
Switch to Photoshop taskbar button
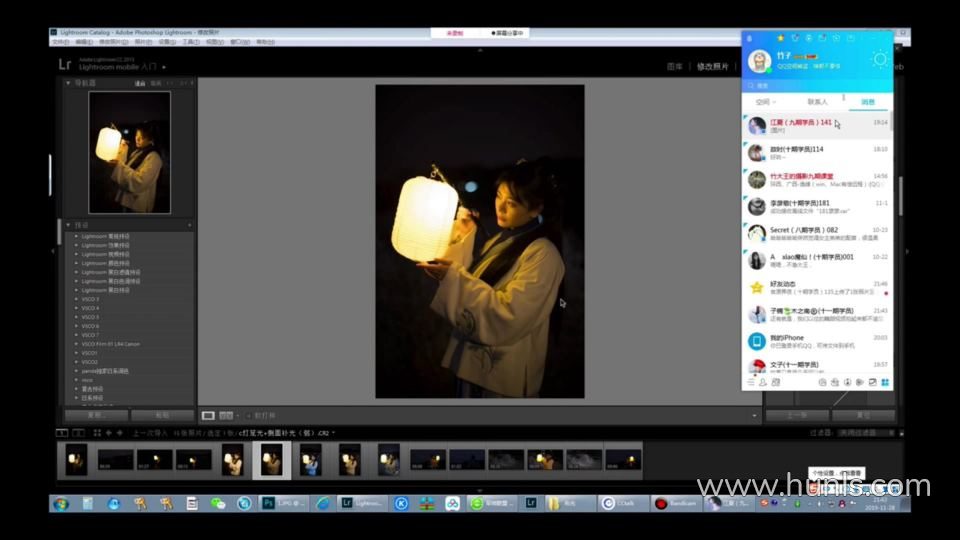pos(283,503)
